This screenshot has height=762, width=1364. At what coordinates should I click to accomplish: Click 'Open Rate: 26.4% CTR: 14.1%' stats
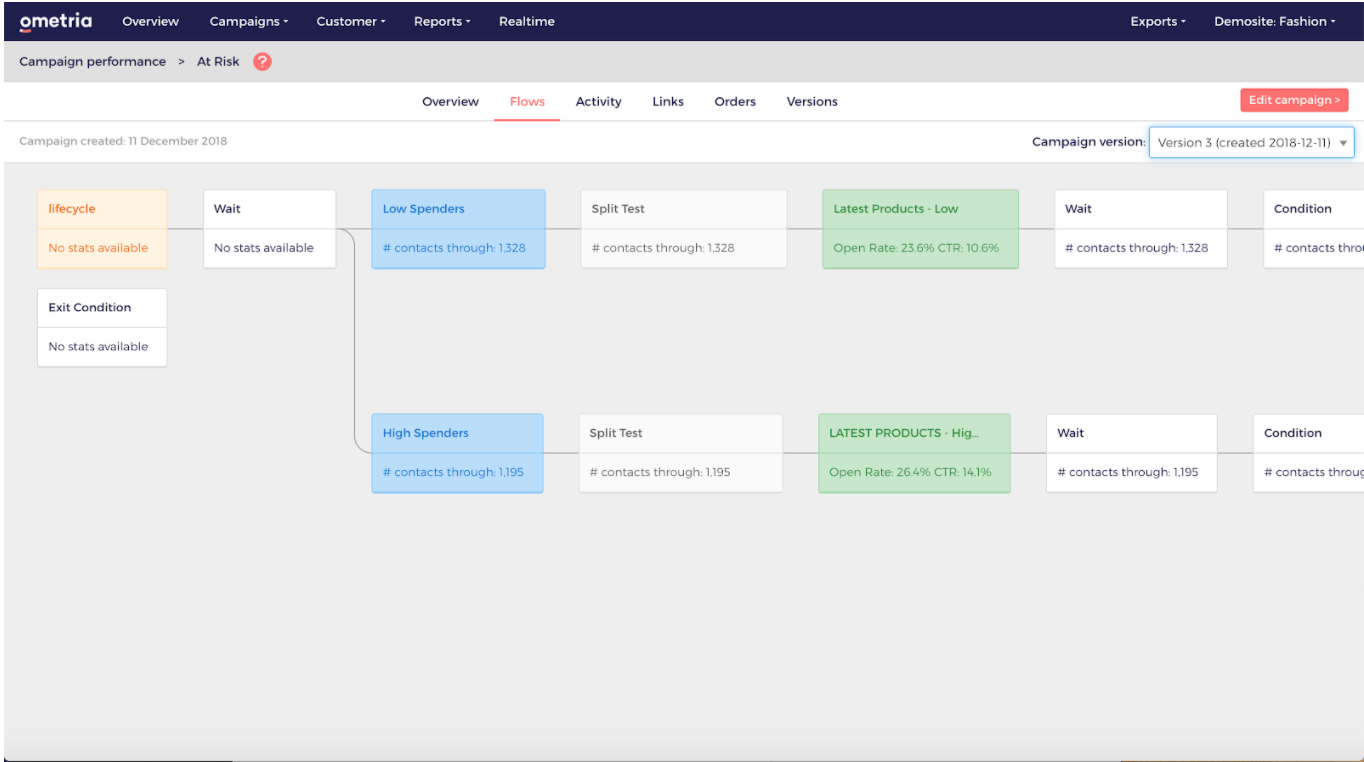910,472
